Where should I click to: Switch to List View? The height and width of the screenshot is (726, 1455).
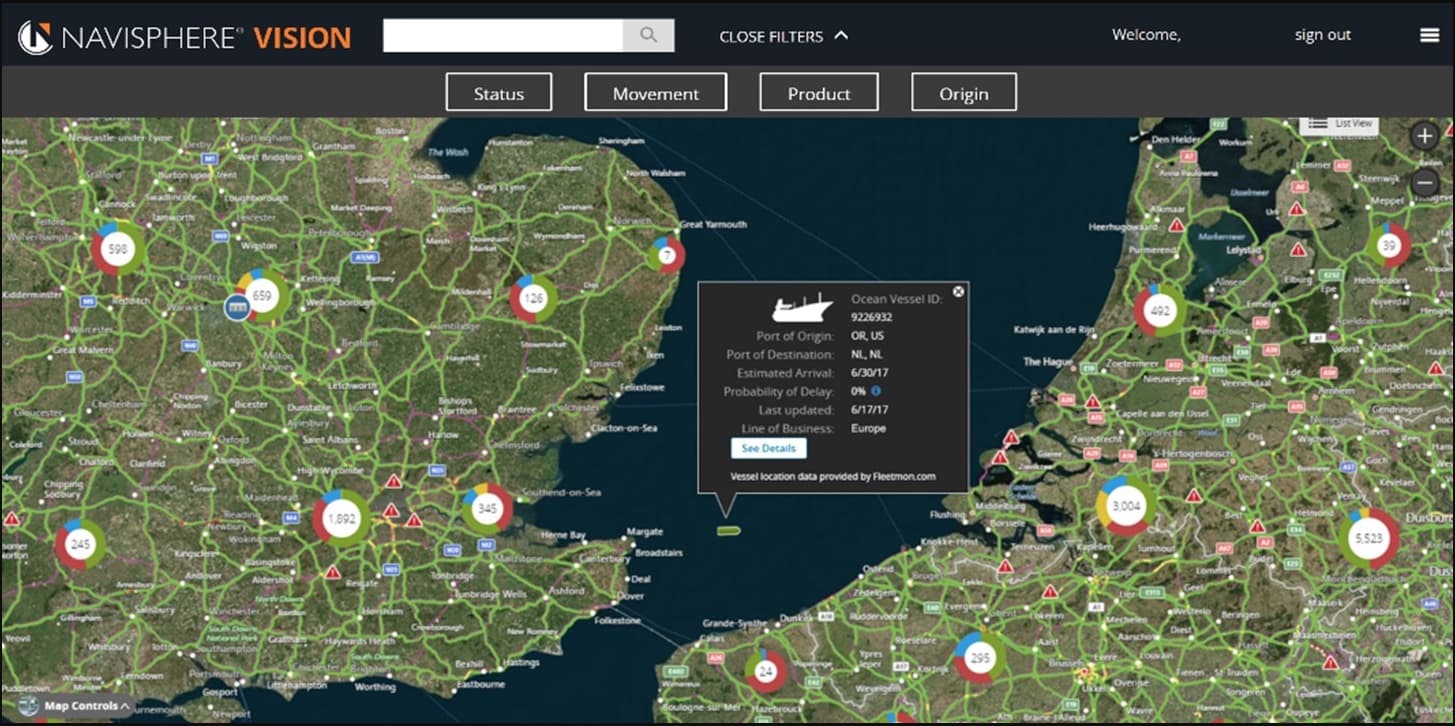[x=1340, y=123]
